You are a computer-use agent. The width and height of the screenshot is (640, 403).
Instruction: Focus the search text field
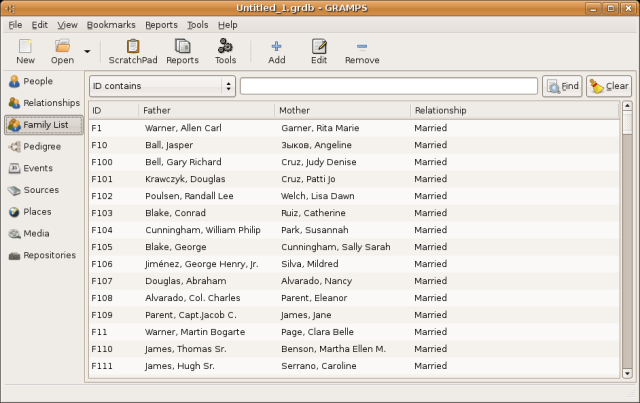tap(388, 86)
